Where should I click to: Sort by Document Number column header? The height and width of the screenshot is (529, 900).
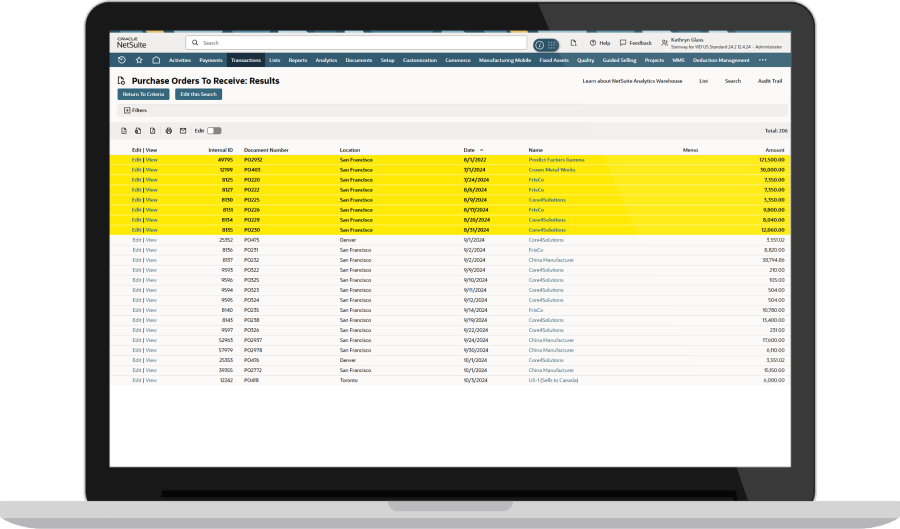click(x=266, y=150)
